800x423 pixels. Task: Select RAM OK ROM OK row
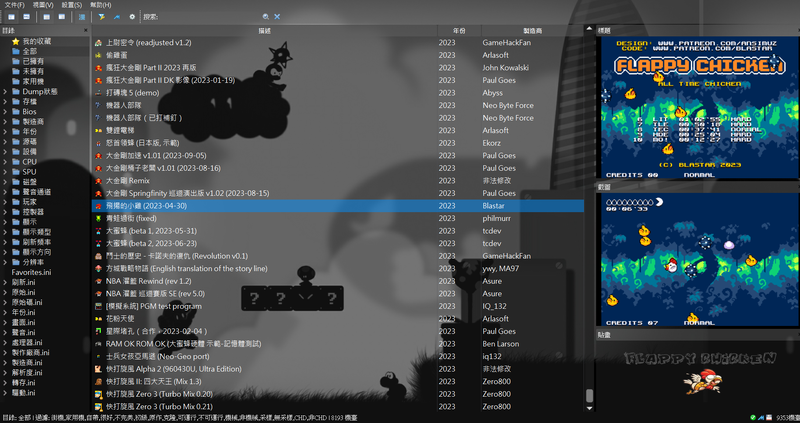(338, 344)
